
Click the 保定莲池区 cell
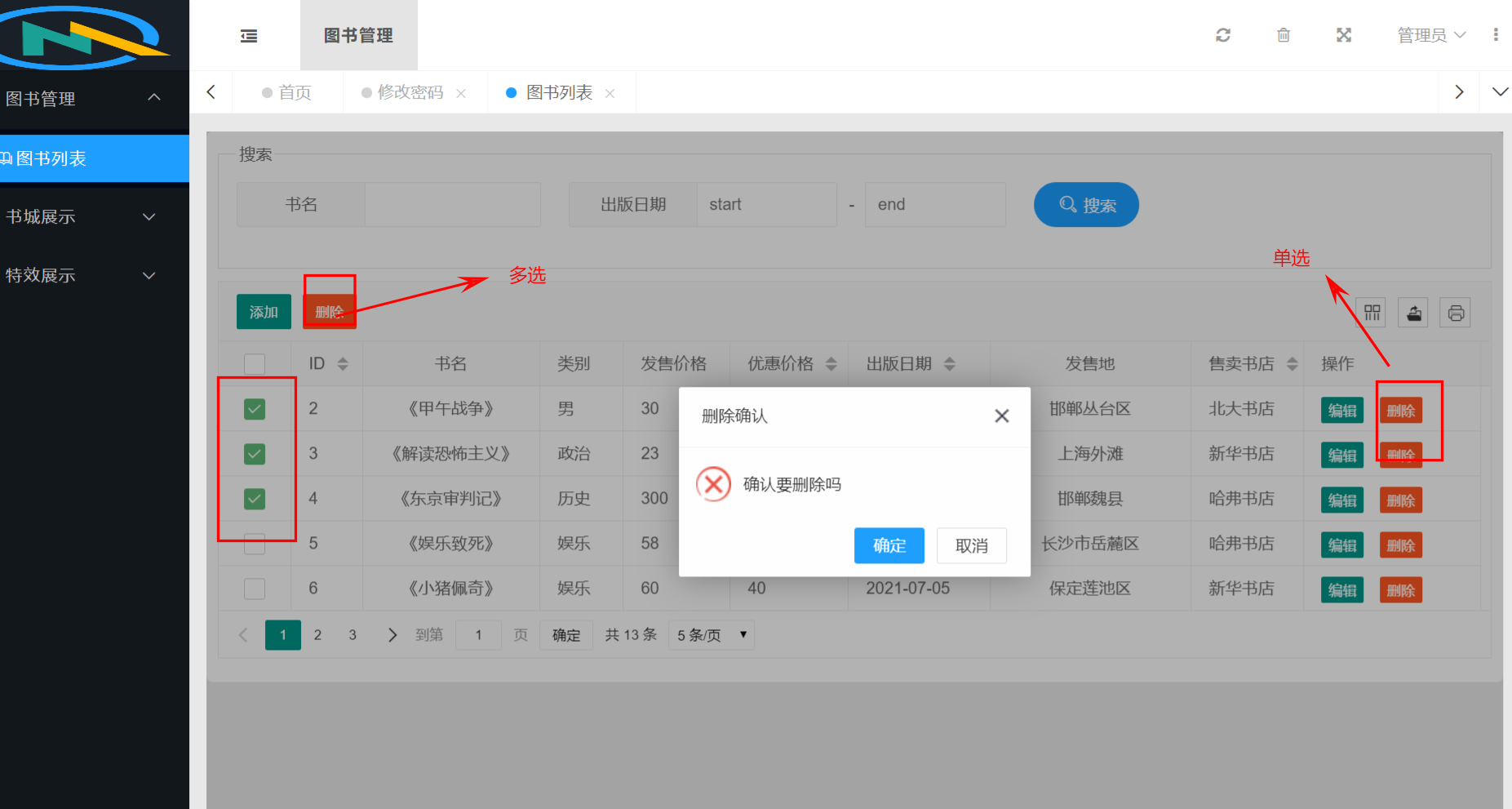(x=1090, y=589)
